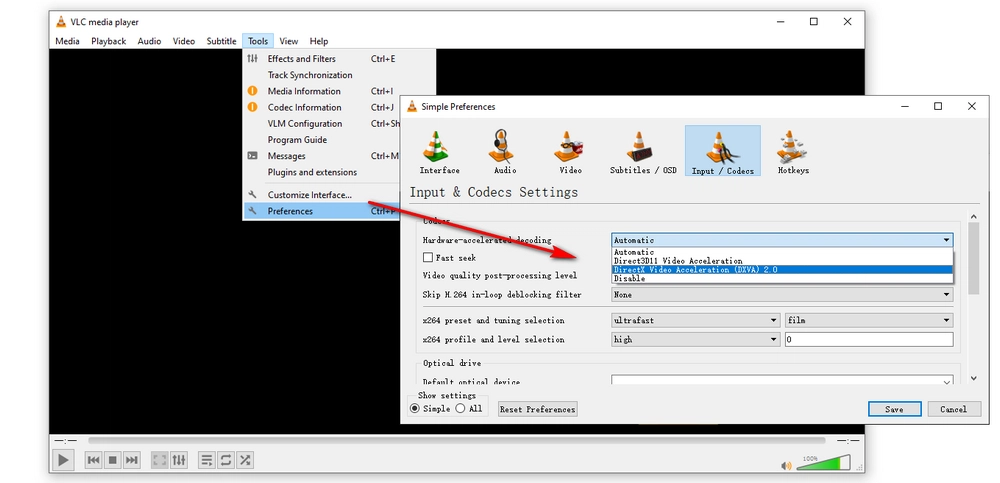The image size is (1000, 483).
Task: Toggle the loop mode button
Action: pyautogui.click(x=226, y=459)
